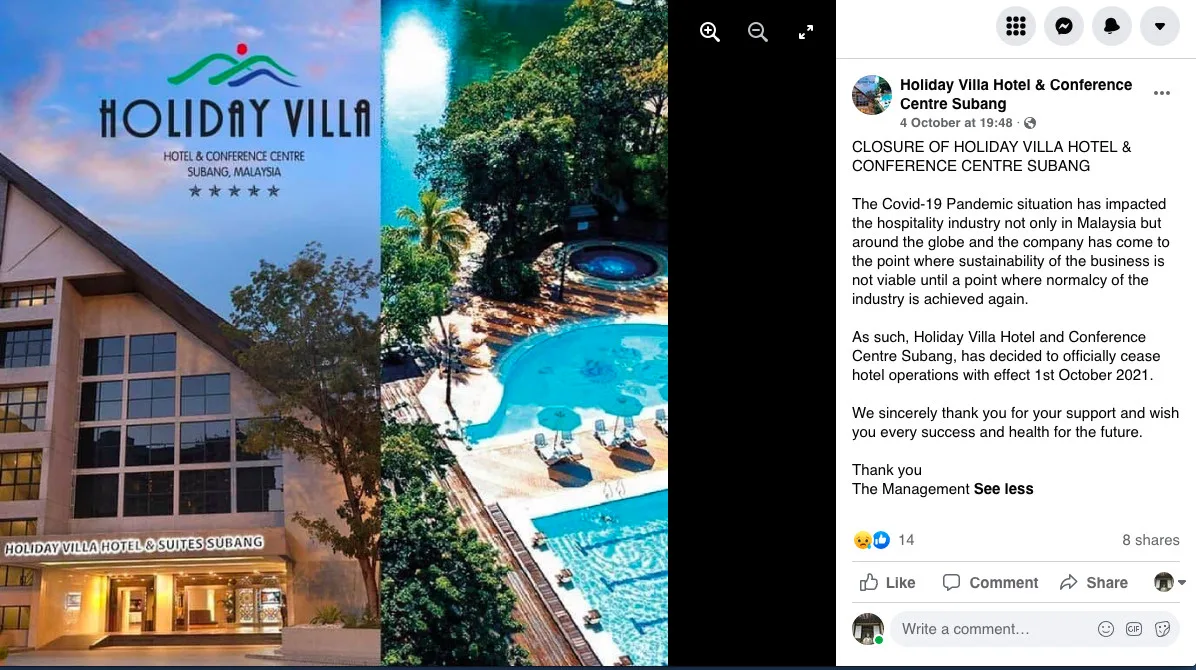Open the Facebook menu grid
The image size is (1196, 670).
[1015, 26]
